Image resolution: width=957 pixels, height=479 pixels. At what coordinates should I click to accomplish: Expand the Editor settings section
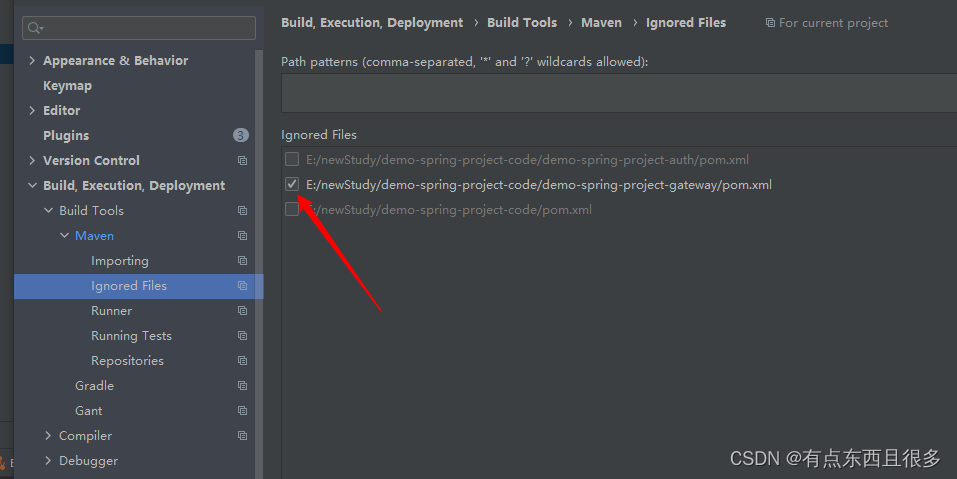(32, 110)
